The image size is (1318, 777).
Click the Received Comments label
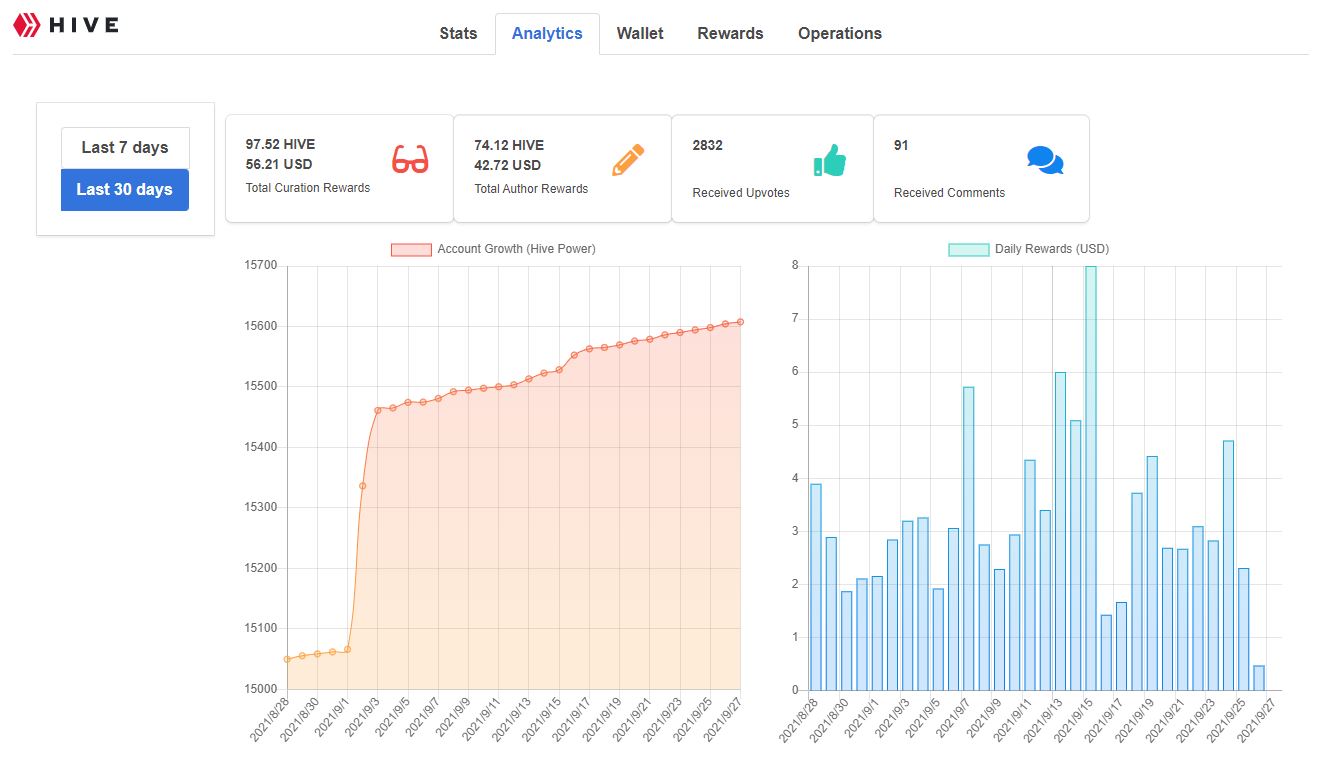[949, 193]
